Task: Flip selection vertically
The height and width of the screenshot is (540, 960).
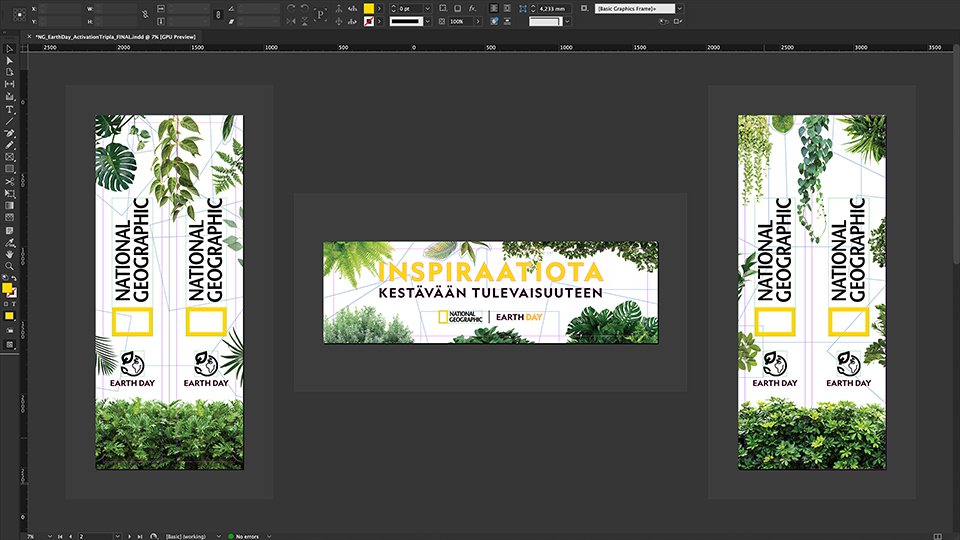Action: coord(304,21)
